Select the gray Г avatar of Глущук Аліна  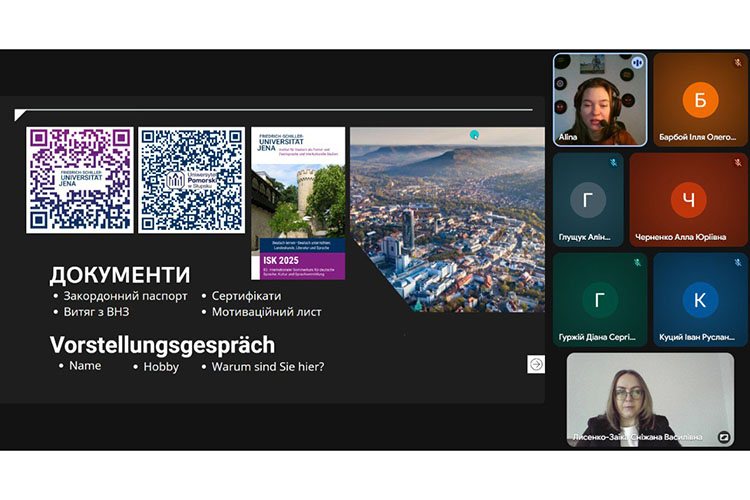(588, 200)
